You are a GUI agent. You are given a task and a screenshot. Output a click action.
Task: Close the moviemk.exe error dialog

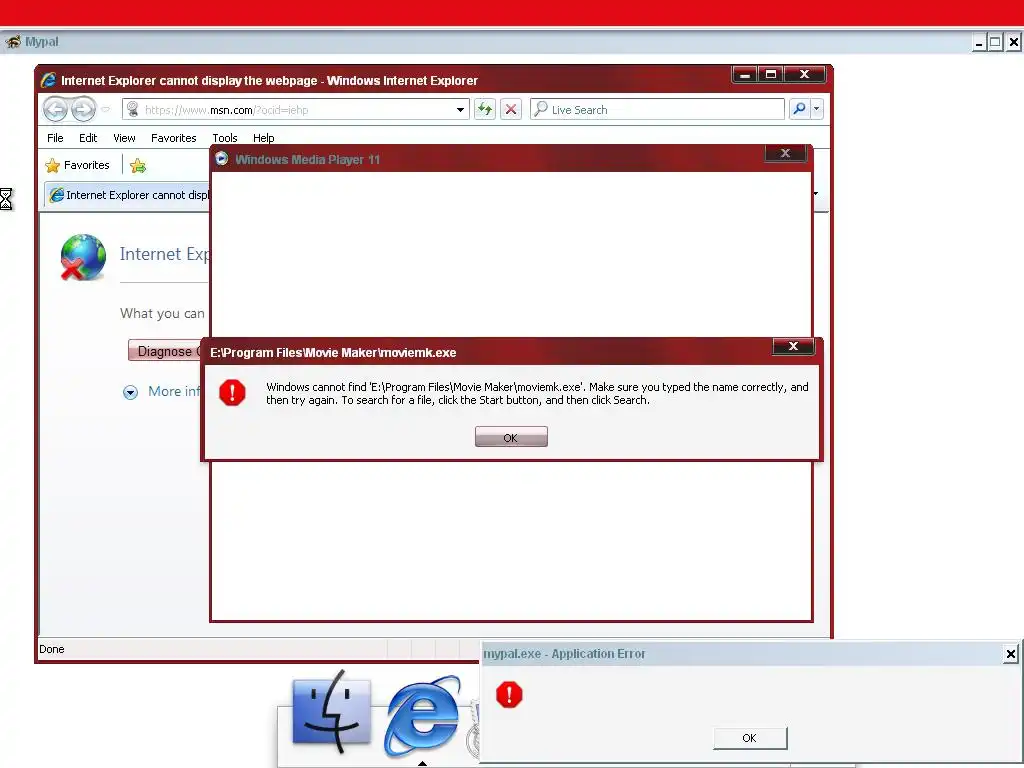pyautogui.click(x=793, y=346)
